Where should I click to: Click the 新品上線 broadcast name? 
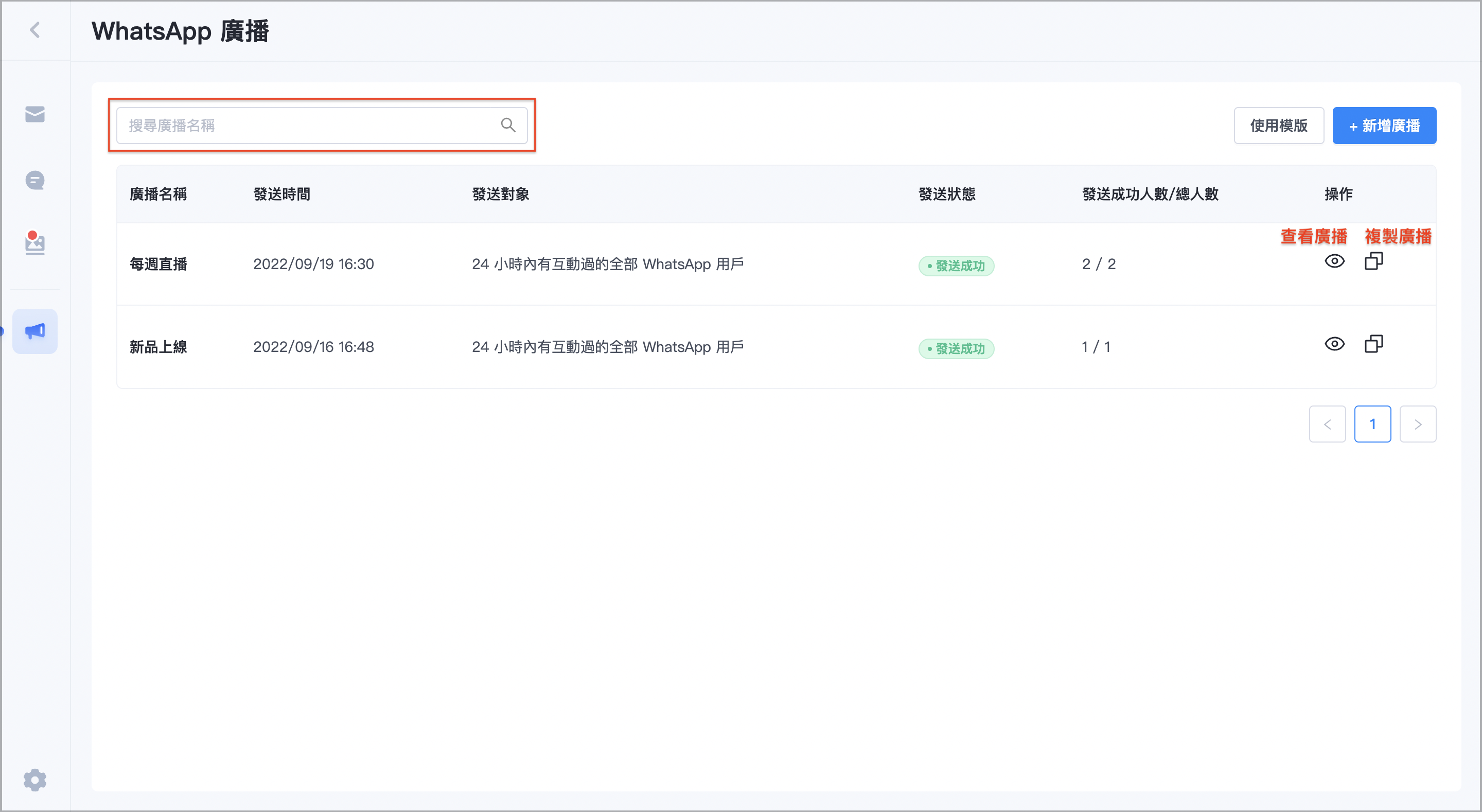(158, 347)
